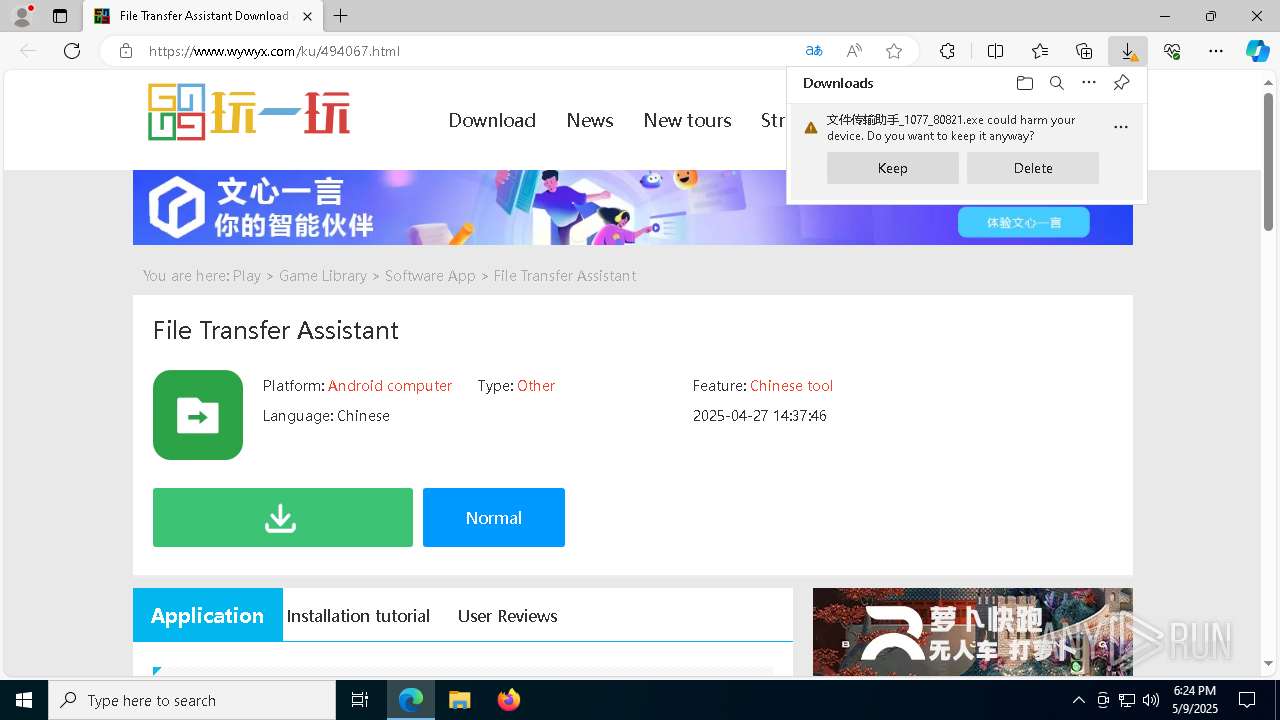This screenshot has height=720, width=1280.
Task: Click the address bar URL
Action: pyautogui.click(x=274, y=51)
